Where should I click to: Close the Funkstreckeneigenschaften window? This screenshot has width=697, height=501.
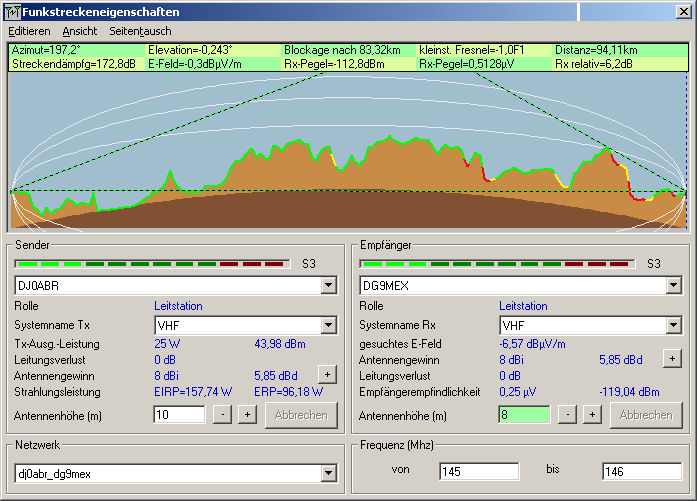683,12
